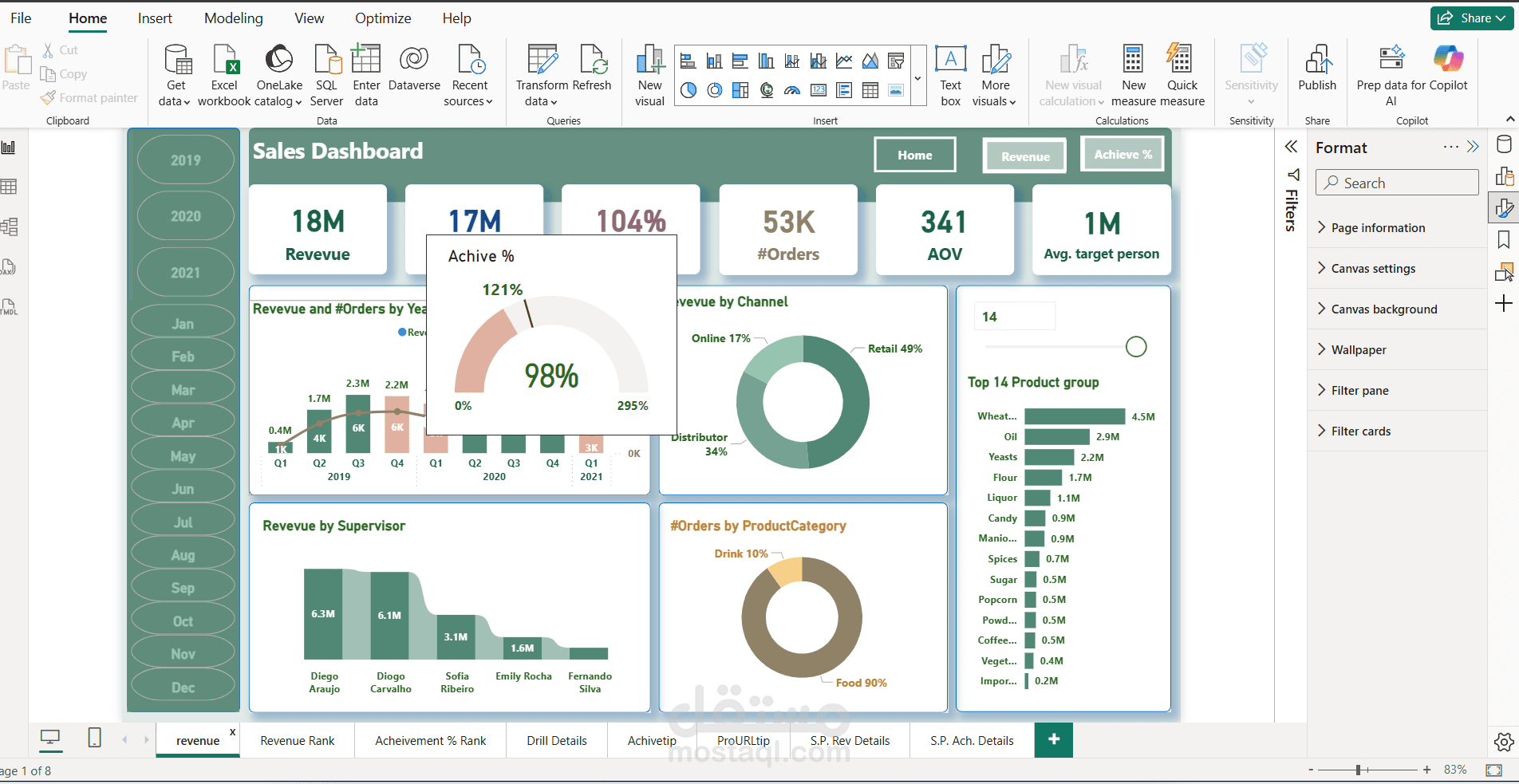Open the Selection pane icon

pos(1504,271)
